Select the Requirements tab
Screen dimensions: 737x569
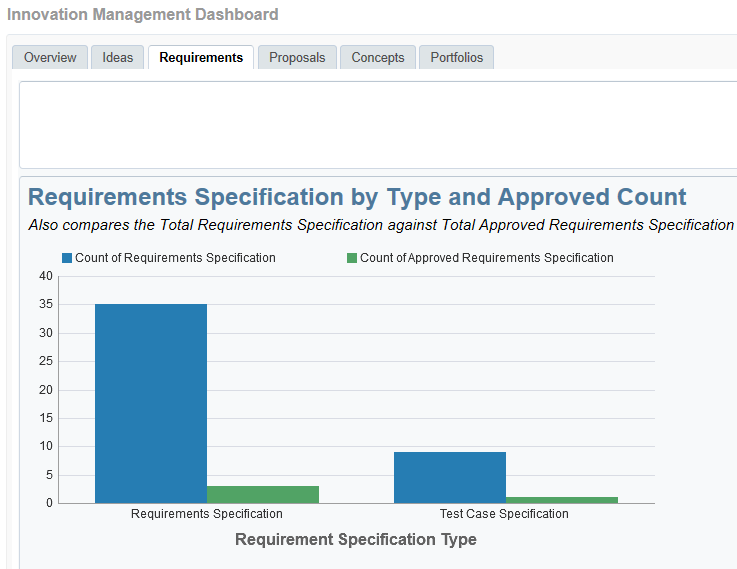[201, 58]
